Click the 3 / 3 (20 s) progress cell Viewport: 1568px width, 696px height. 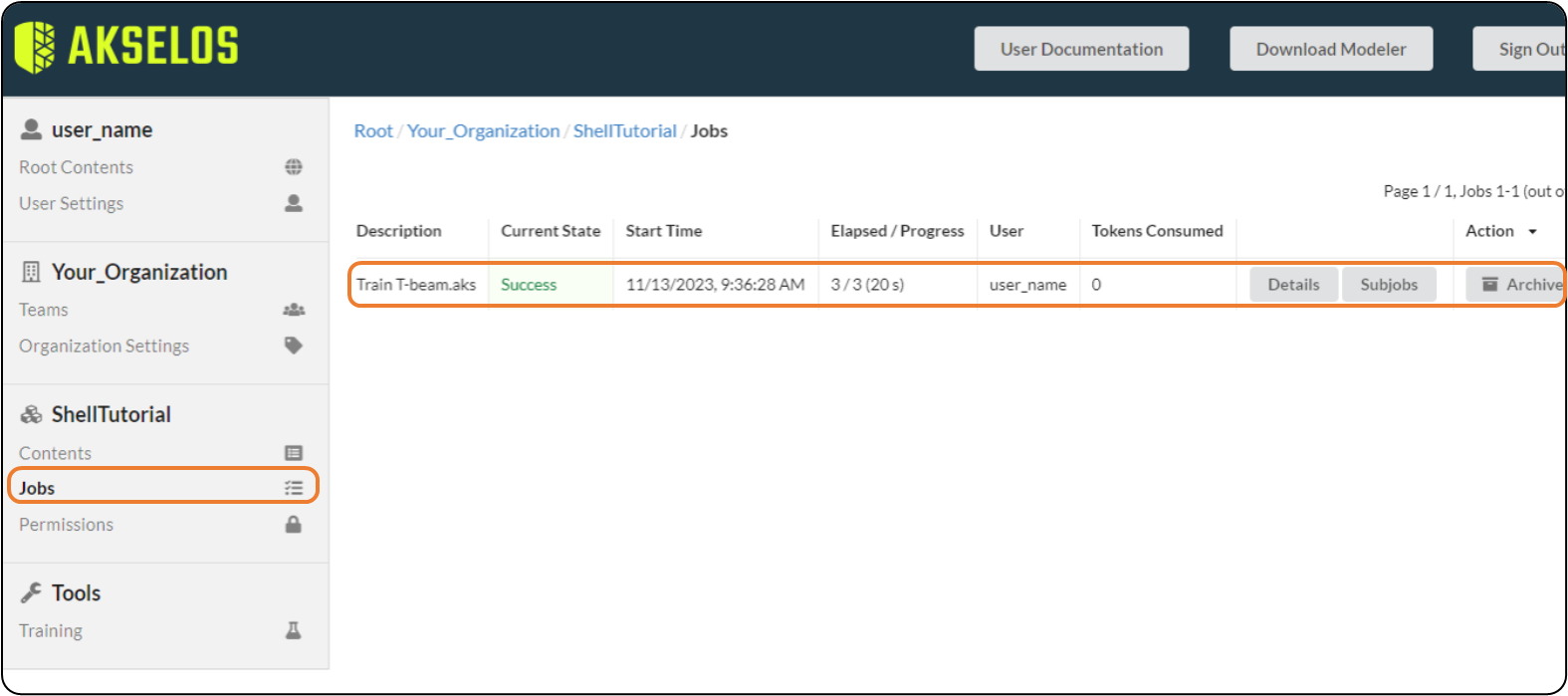867,285
